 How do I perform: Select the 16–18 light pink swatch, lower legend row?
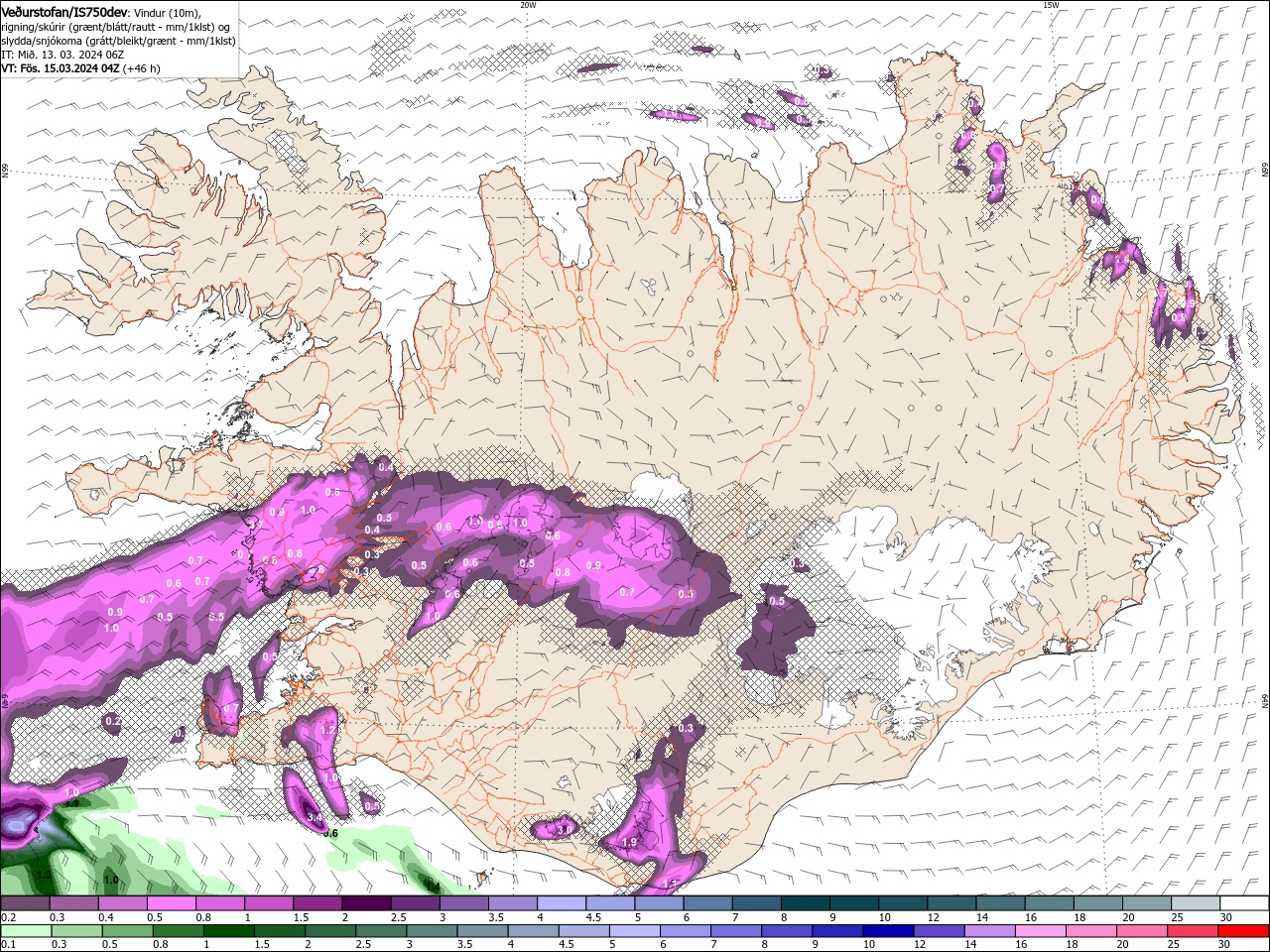point(1041,931)
